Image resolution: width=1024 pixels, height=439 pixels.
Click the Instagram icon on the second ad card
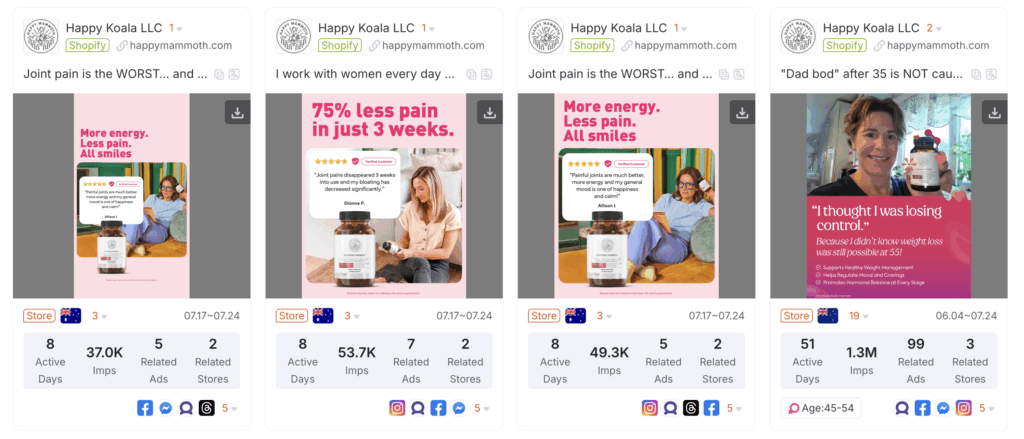pyautogui.click(x=397, y=408)
